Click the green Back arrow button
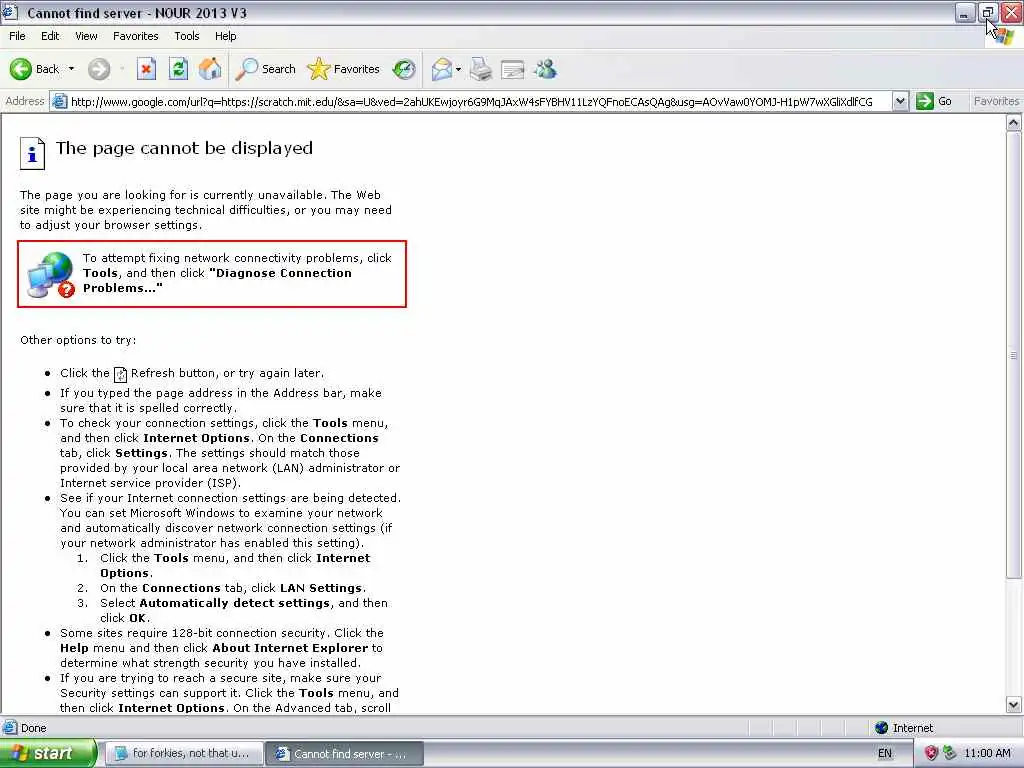The image size is (1024, 768). point(21,69)
